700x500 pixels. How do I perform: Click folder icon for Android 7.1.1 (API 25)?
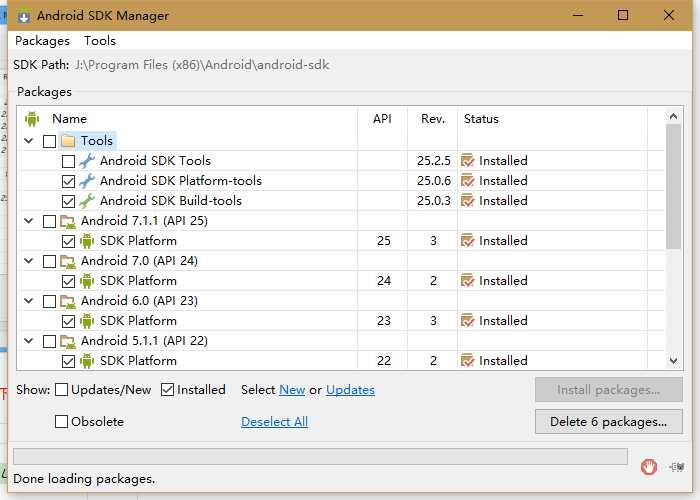click(x=68, y=221)
